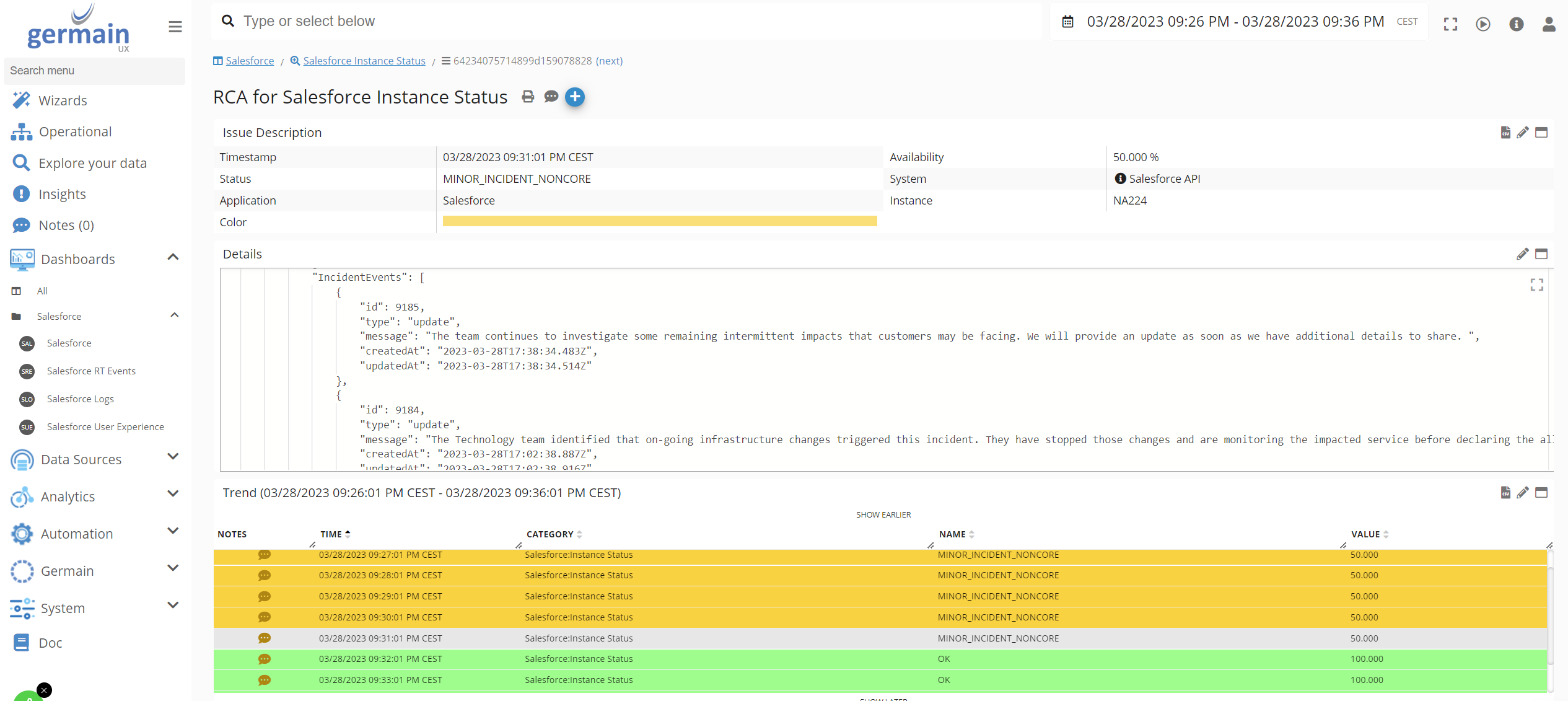The image size is (1568, 701).
Task: Open the Insights menu item
Action: 63,193
